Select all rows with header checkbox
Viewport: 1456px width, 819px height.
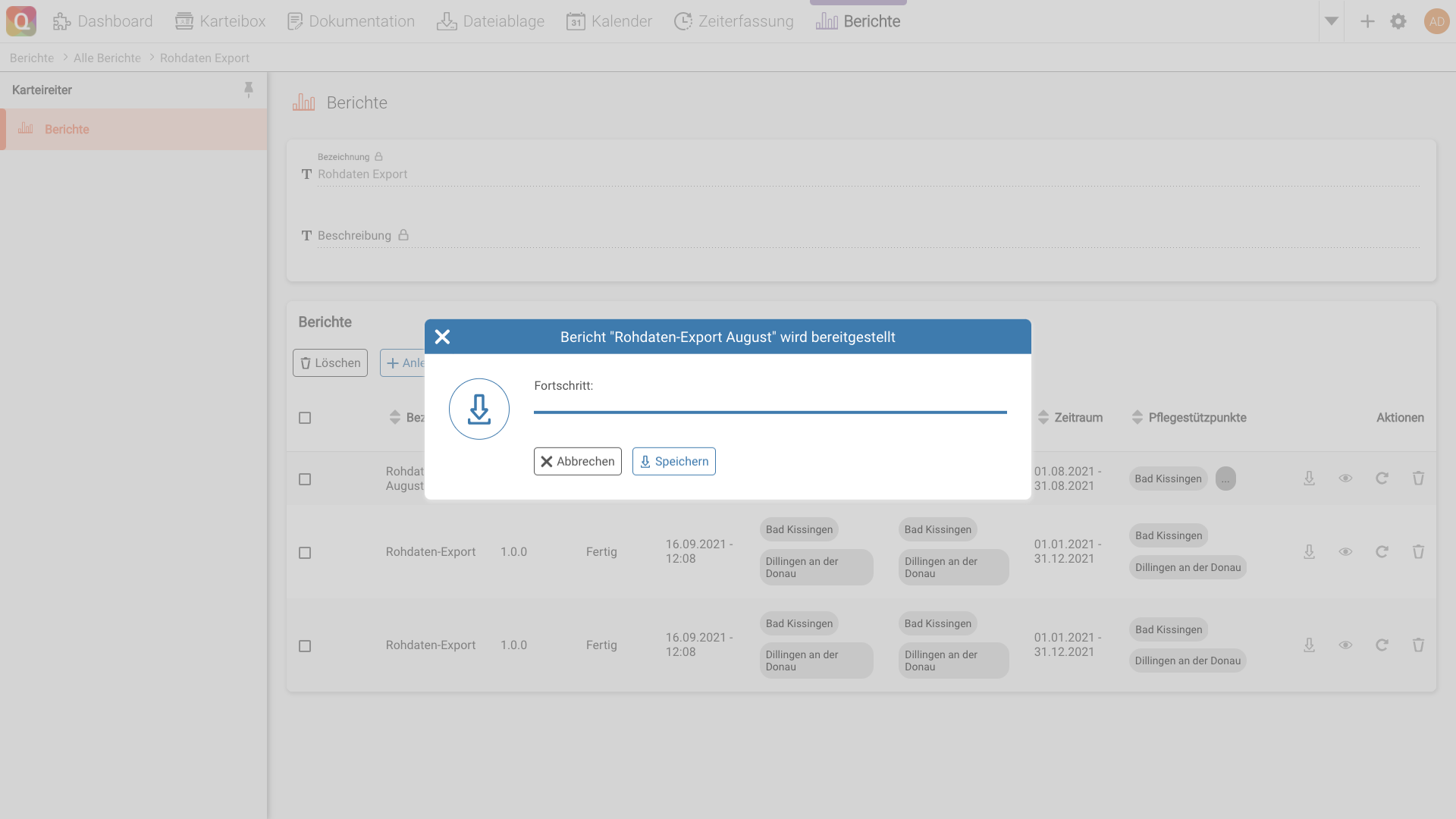[x=305, y=418]
